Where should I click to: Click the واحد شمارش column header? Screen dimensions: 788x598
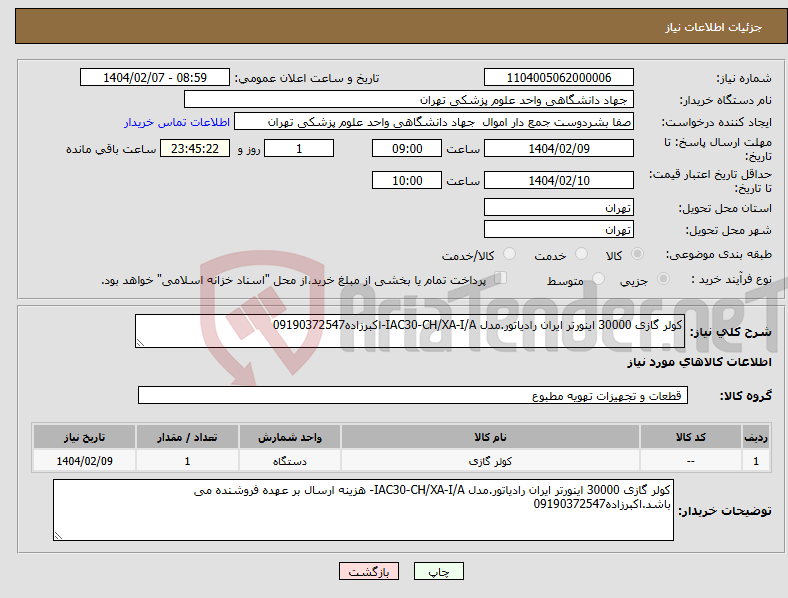coord(290,437)
